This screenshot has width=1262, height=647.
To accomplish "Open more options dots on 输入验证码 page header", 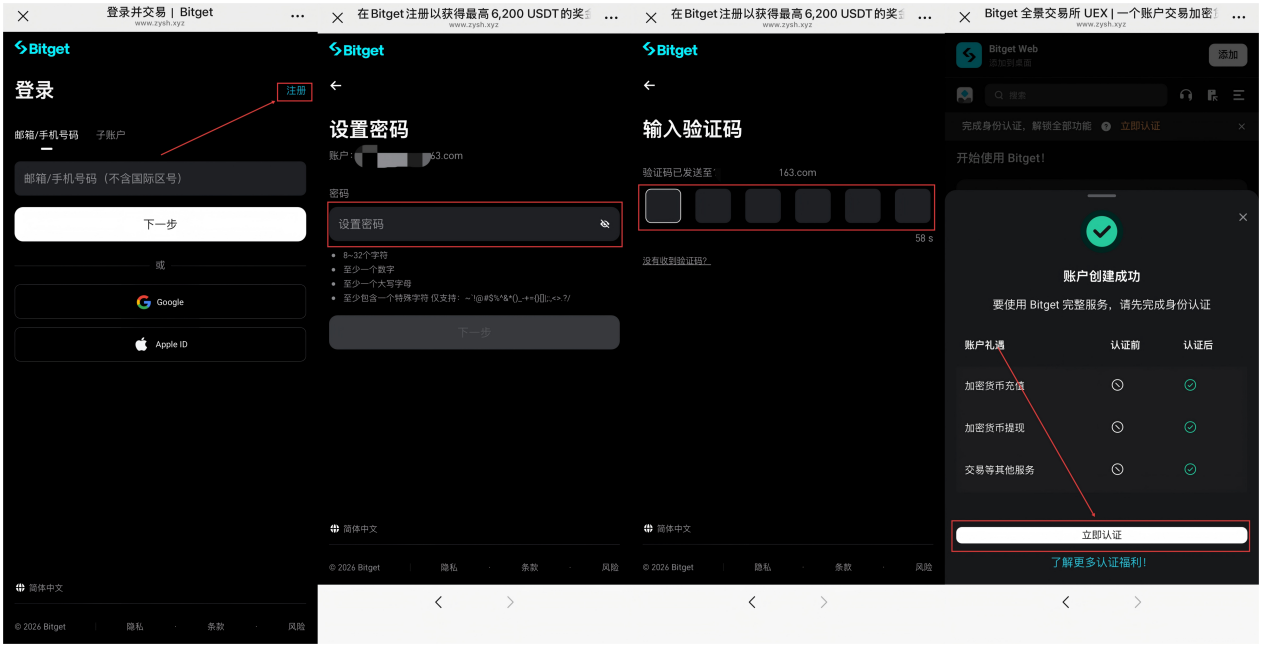I will (x=925, y=18).
